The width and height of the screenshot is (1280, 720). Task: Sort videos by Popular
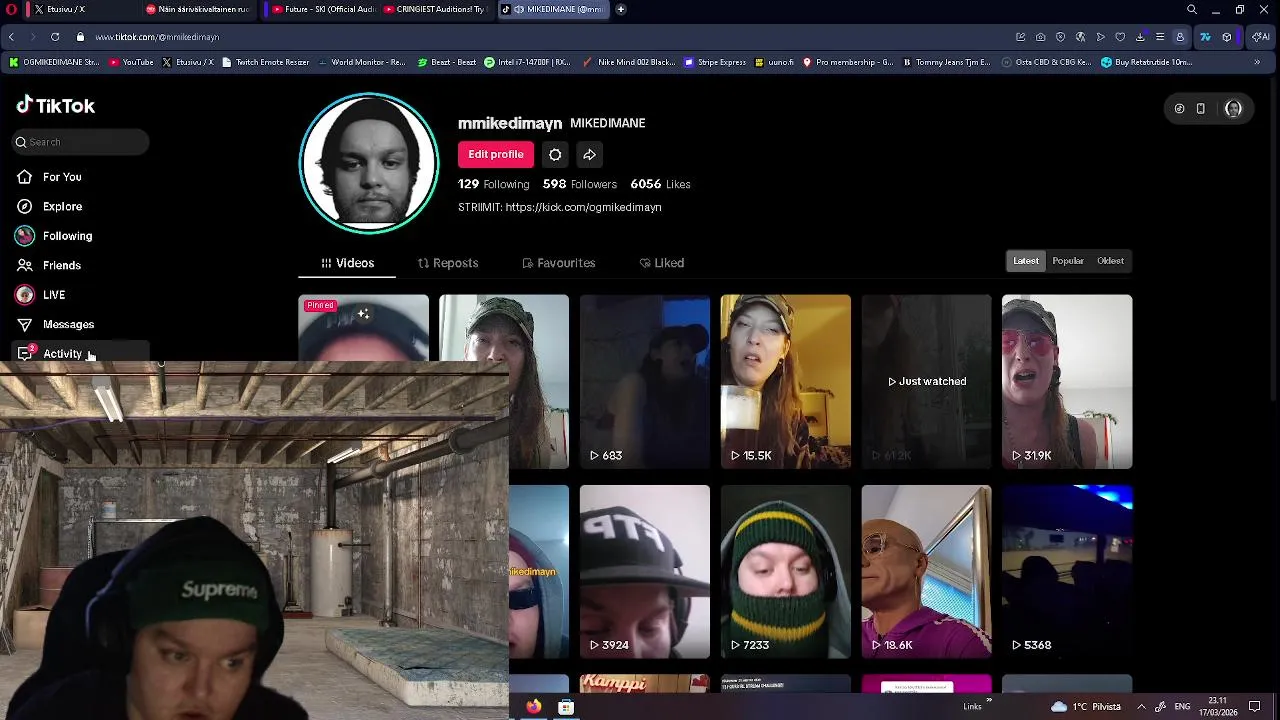coord(1068,261)
